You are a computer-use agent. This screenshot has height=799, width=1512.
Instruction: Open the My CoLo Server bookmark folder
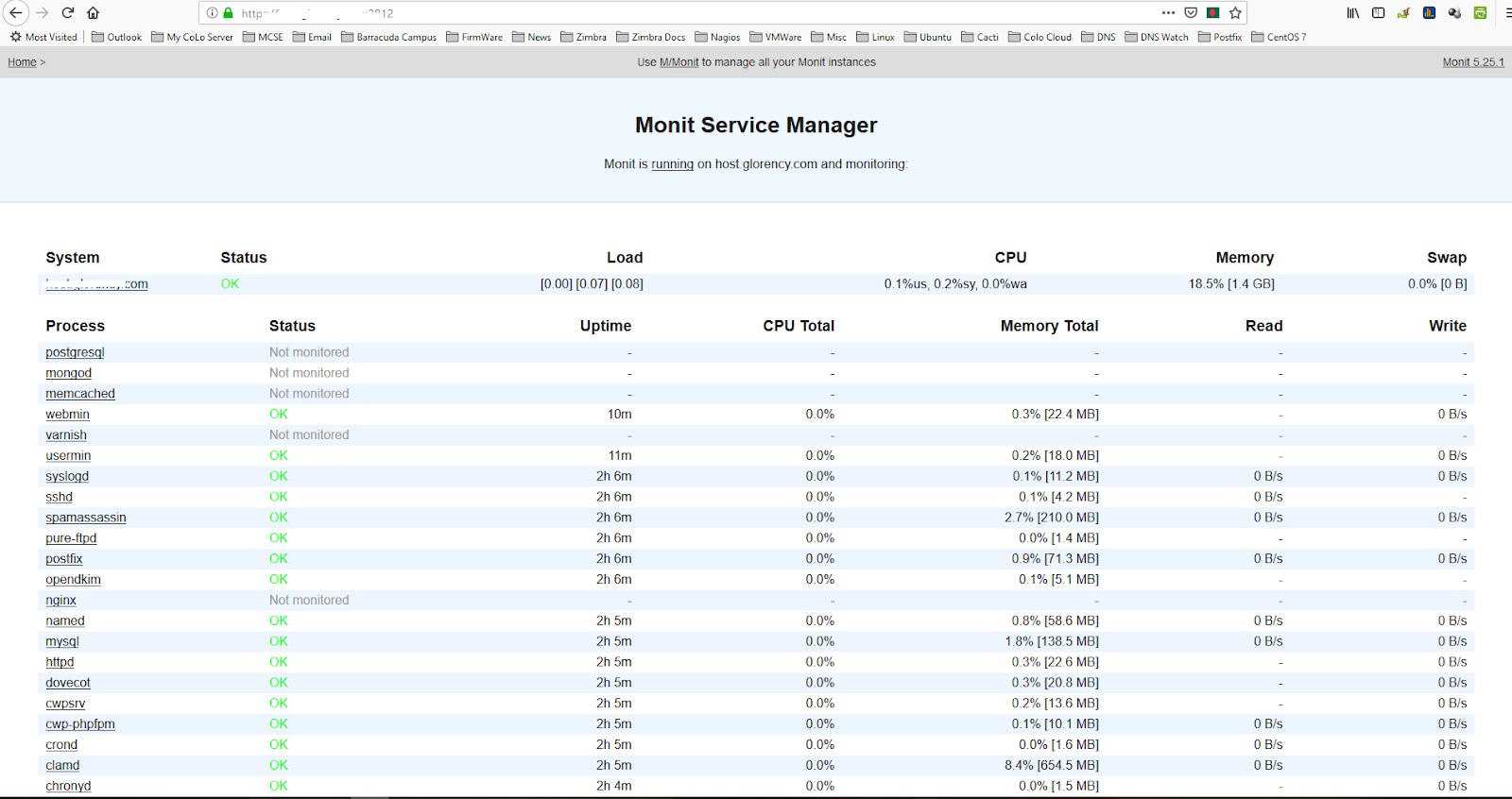tap(192, 37)
